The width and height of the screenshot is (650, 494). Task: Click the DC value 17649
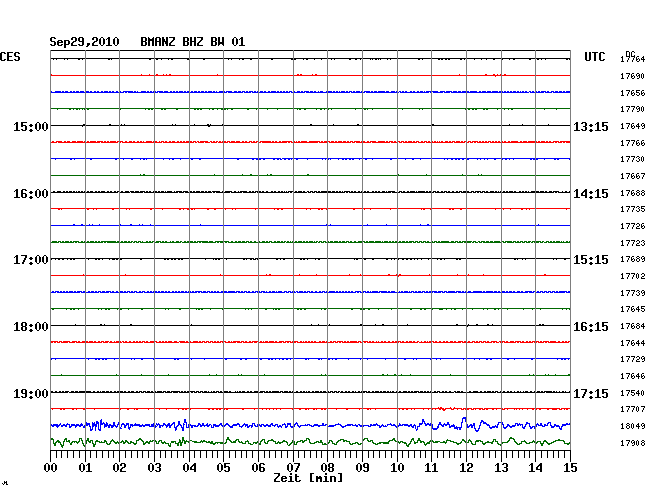[x=633, y=126]
